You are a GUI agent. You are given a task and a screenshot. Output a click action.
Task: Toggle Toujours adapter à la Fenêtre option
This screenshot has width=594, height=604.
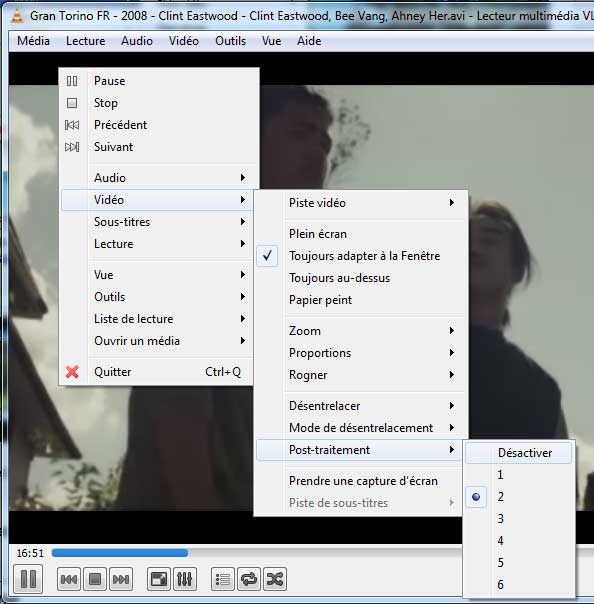click(x=361, y=256)
